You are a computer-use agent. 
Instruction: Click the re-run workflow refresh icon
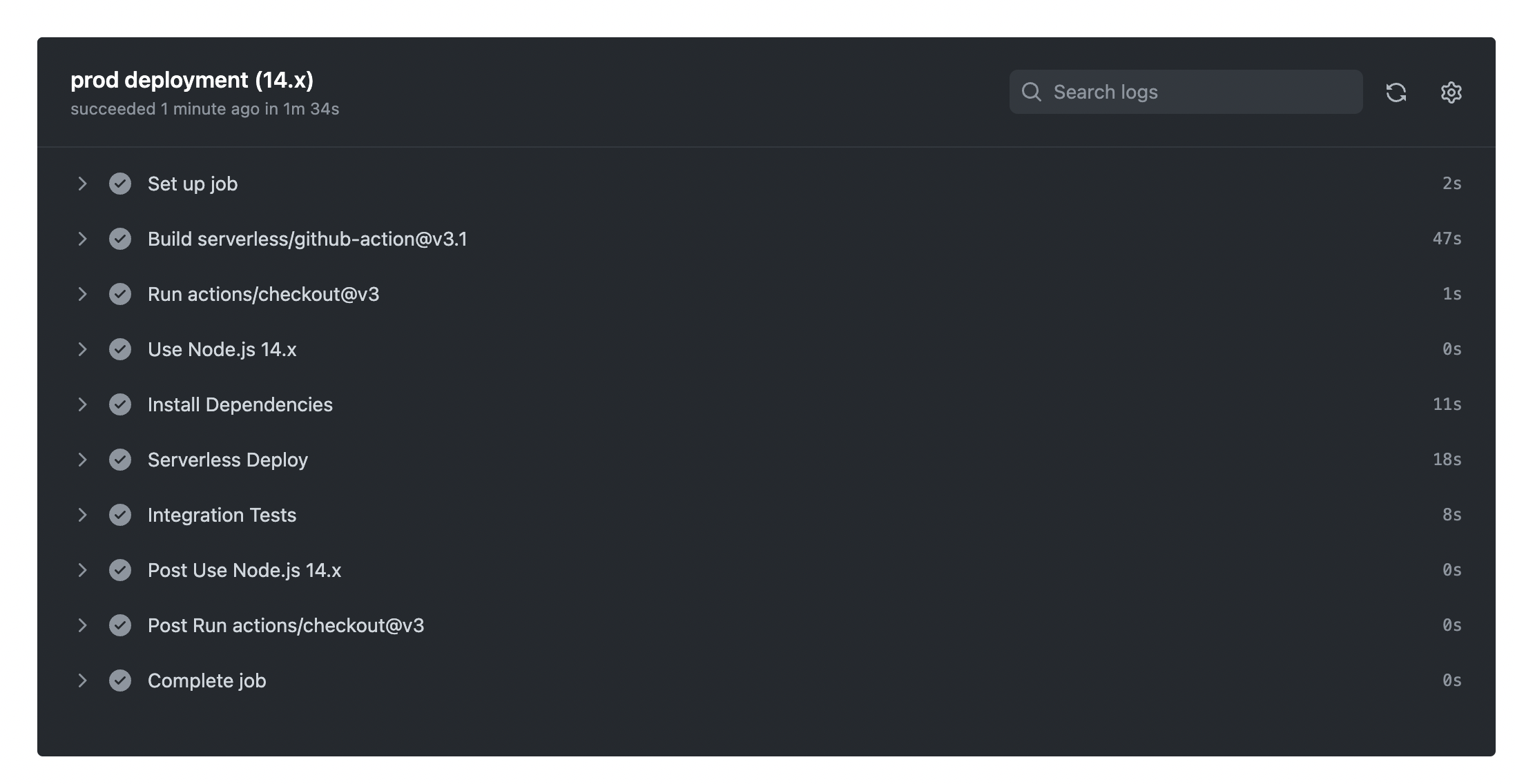click(x=1397, y=92)
